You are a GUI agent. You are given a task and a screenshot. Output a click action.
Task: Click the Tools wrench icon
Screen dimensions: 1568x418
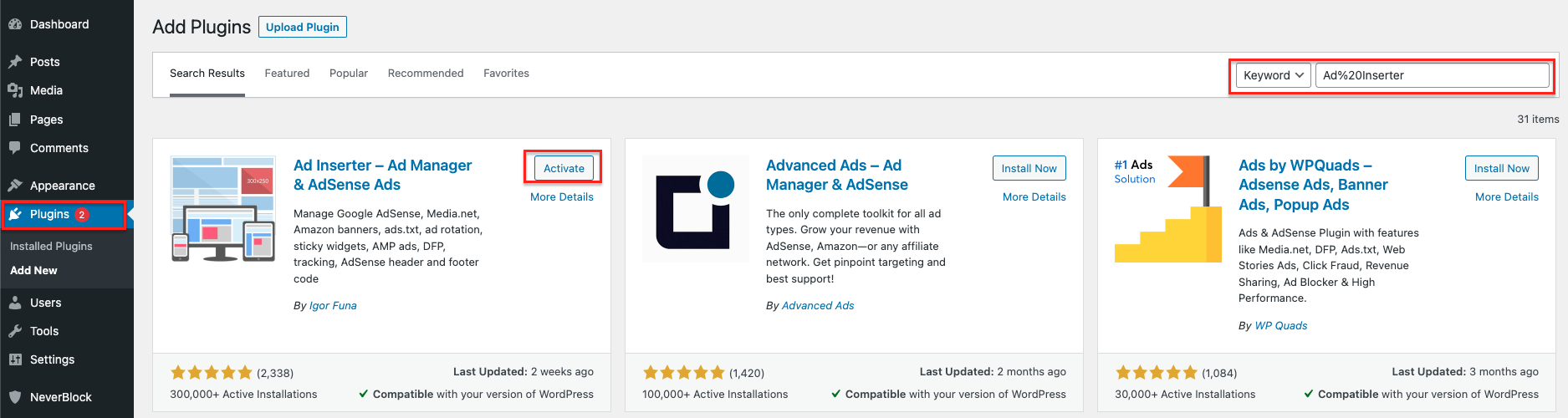[15, 331]
